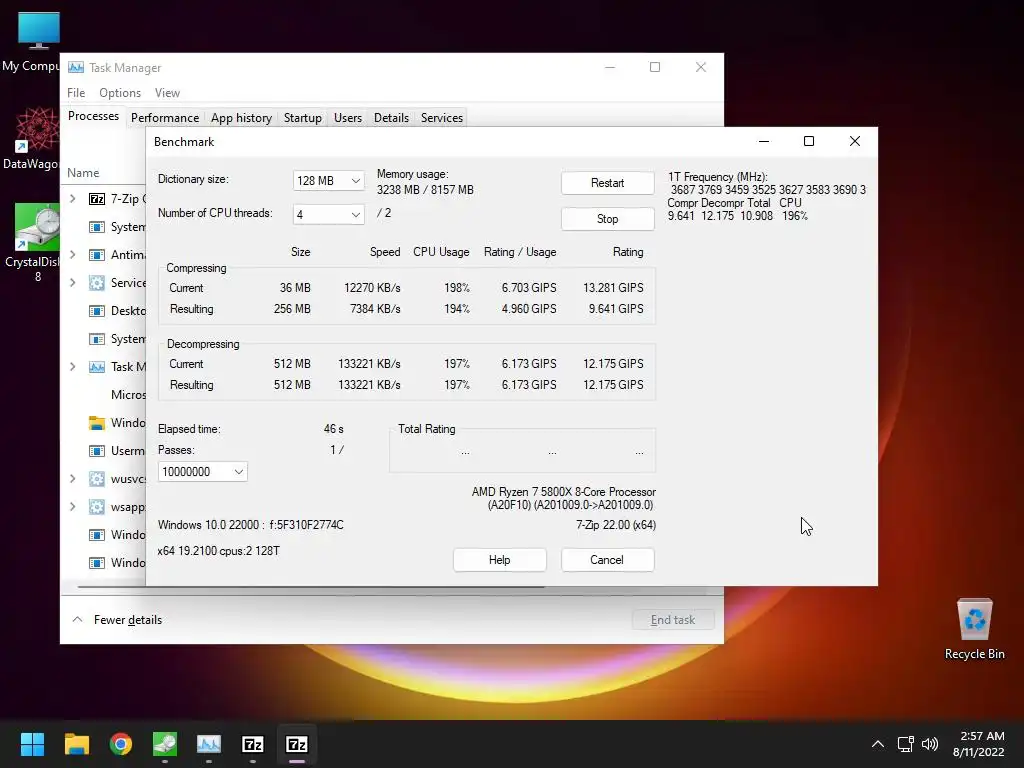Show hidden system tray icons

click(x=878, y=744)
